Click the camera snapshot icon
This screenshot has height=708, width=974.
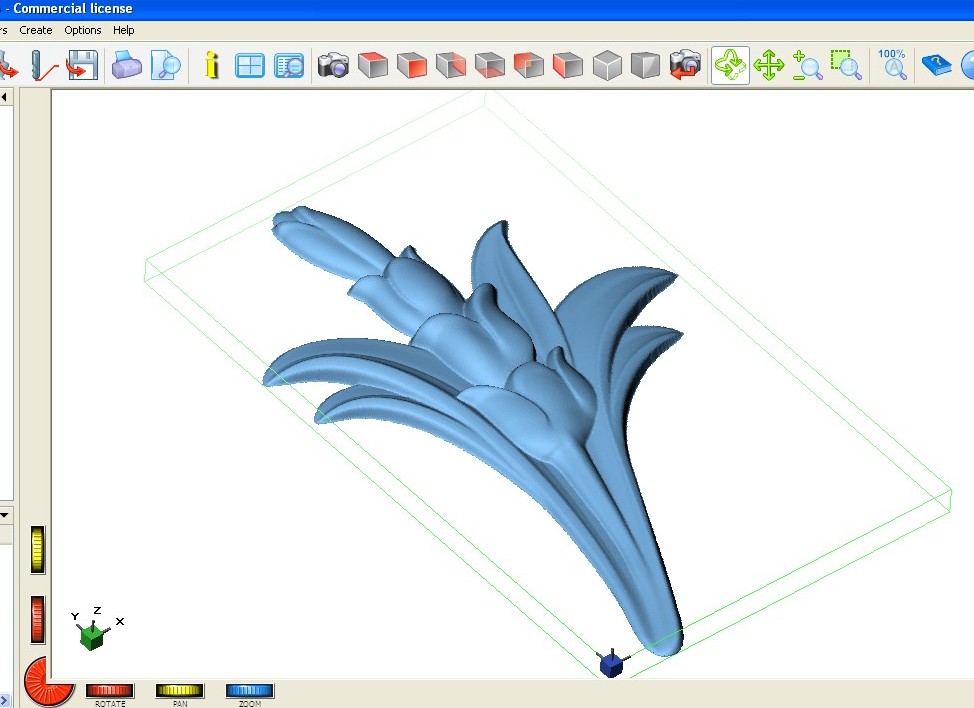coord(333,66)
